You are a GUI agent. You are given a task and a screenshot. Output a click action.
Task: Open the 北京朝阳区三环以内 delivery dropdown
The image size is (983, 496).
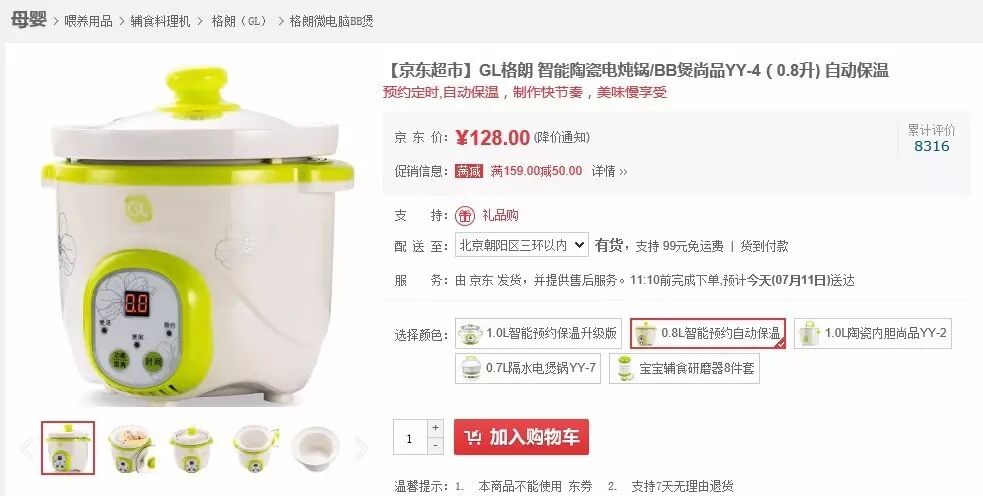point(522,245)
